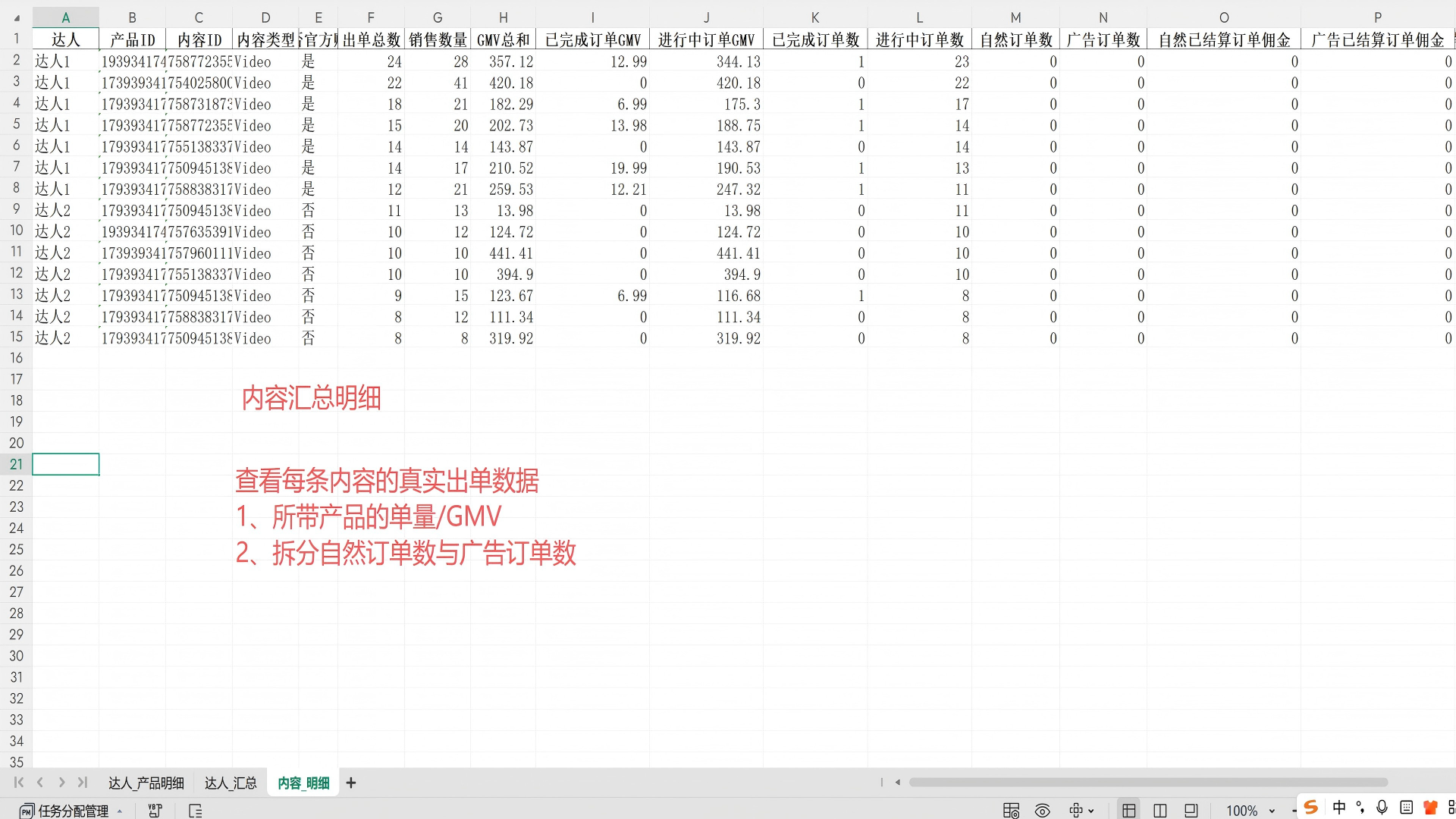The image size is (1456, 819).
Task: Jump to first sheet with navigation arrow
Action: [19, 783]
